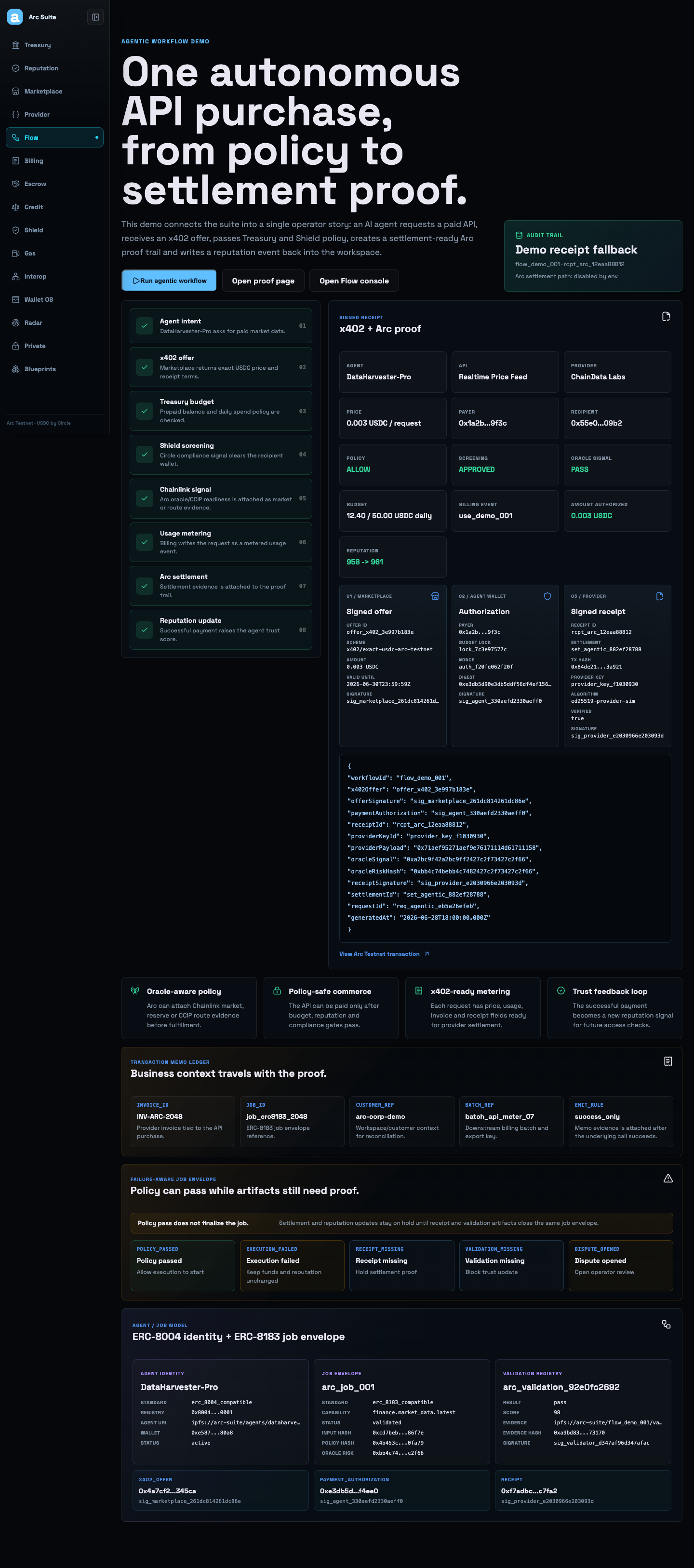The width and height of the screenshot is (694, 1568).
Task: Click the Billing sidebar icon
Action: [x=16, y=161]
